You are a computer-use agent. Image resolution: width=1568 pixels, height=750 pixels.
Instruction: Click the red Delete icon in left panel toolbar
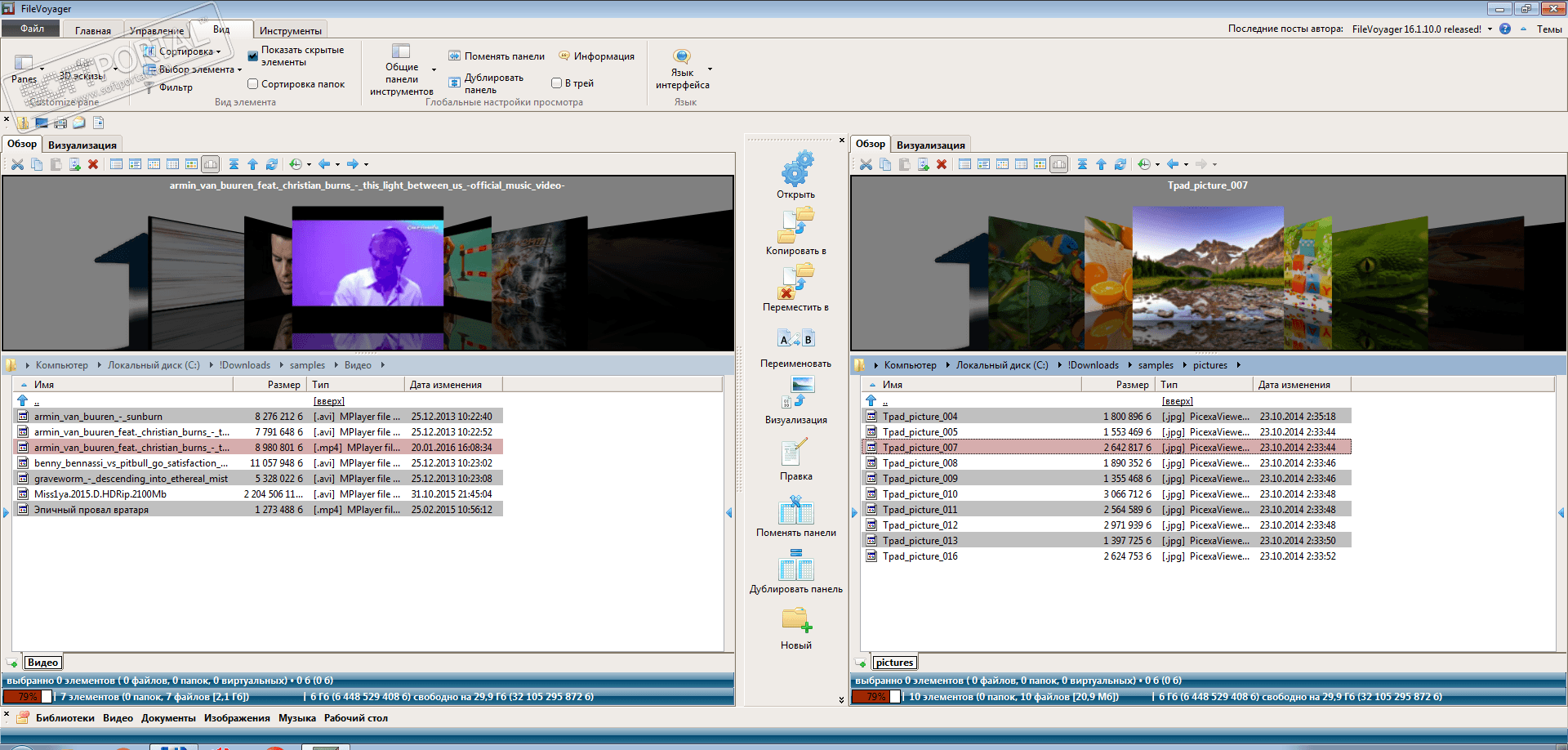[93, 164]
